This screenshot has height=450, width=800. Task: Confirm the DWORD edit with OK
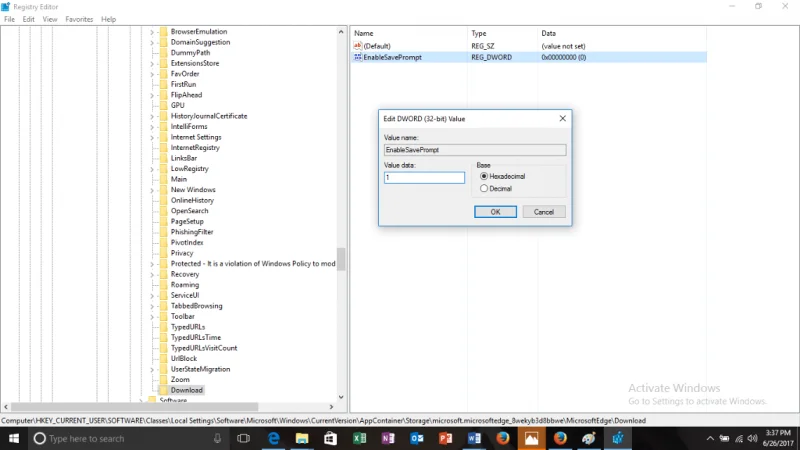click(x=495, y=212)
